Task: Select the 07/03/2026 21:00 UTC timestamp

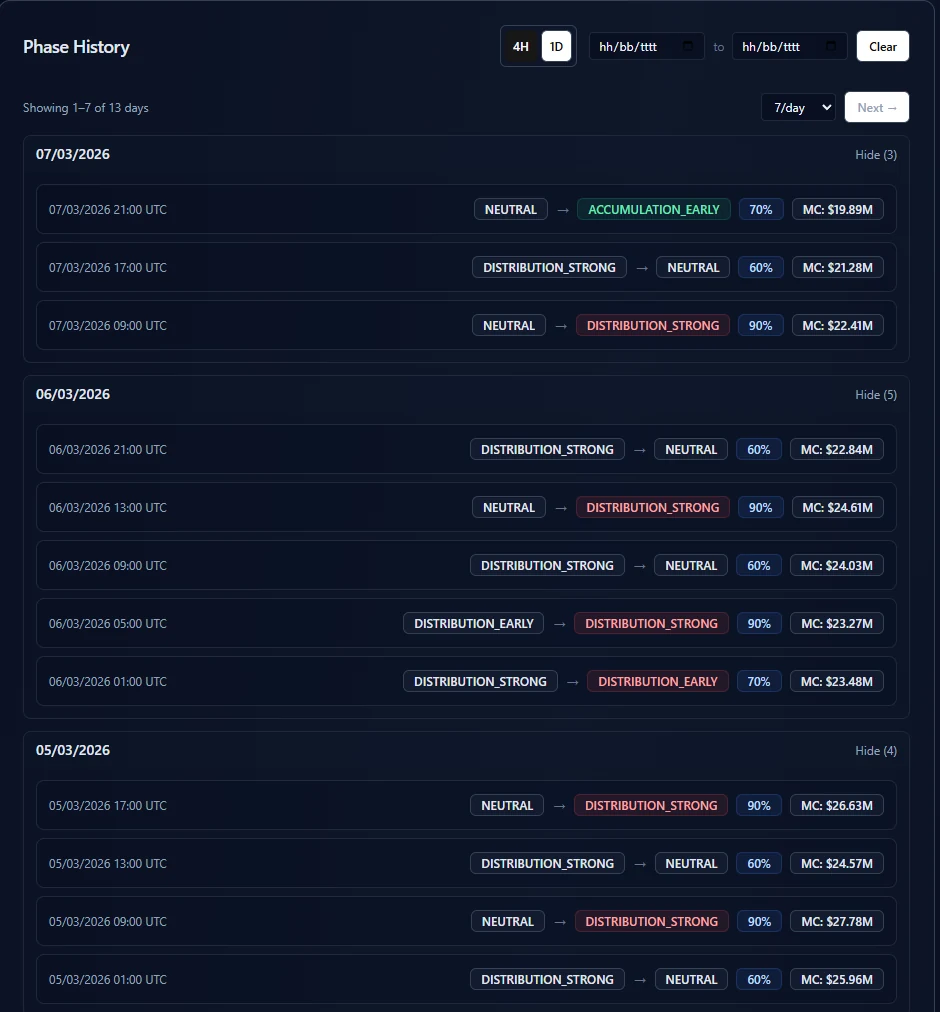Action: [108, 210]
